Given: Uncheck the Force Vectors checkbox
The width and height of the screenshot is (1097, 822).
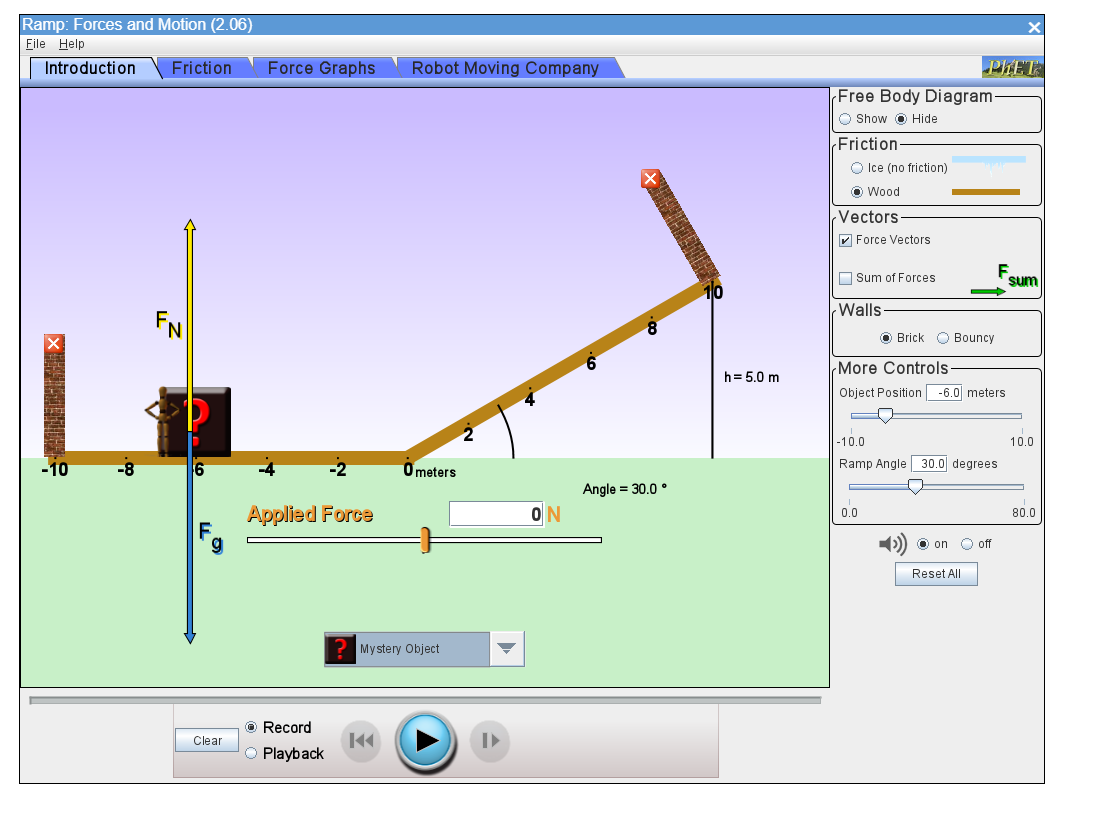Looking at the screenshot, I should (846, 241).
